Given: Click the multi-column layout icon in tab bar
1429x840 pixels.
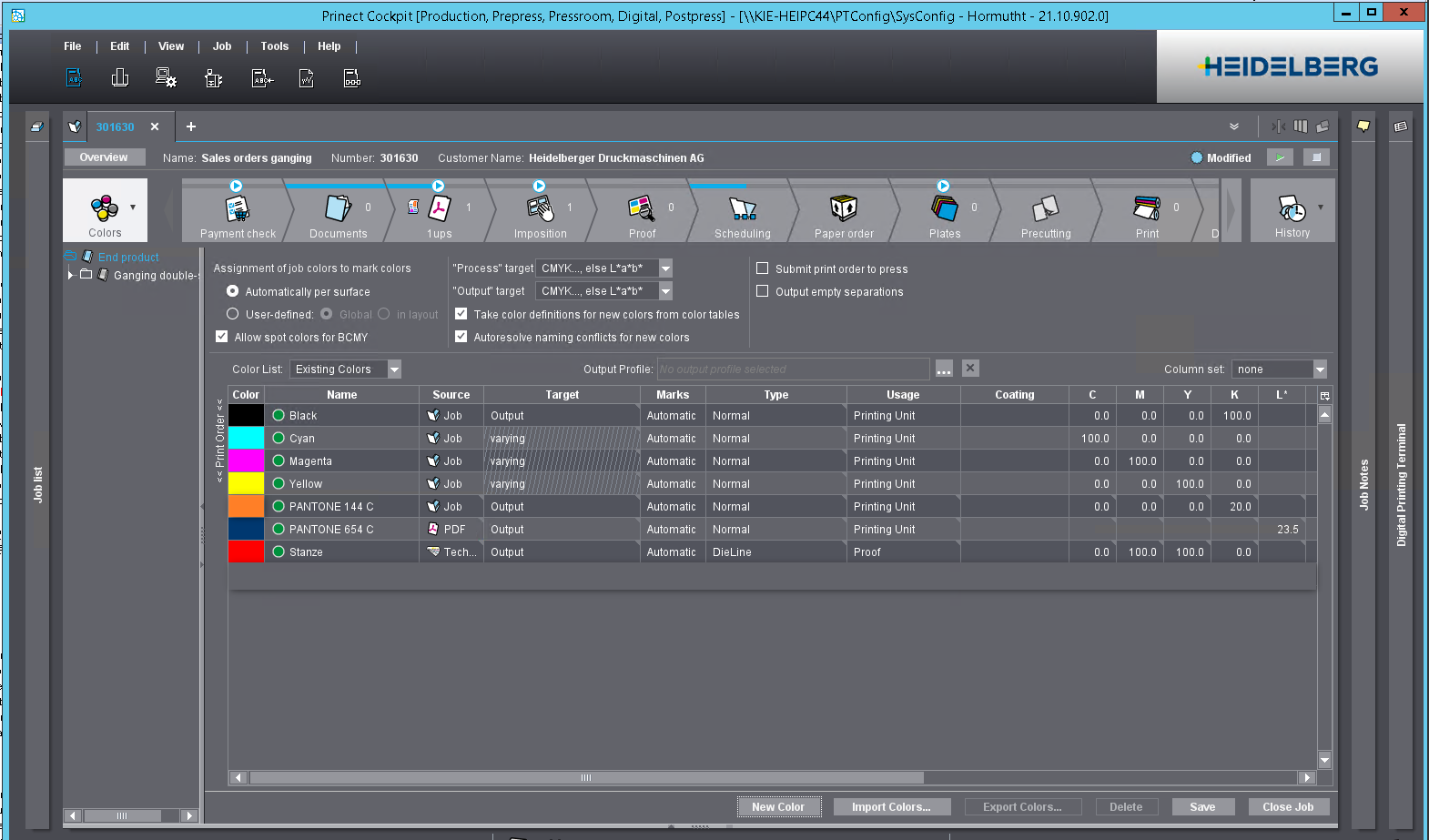Looking at the screenshot, I should pyautogui.click(x=1301, y=127).
